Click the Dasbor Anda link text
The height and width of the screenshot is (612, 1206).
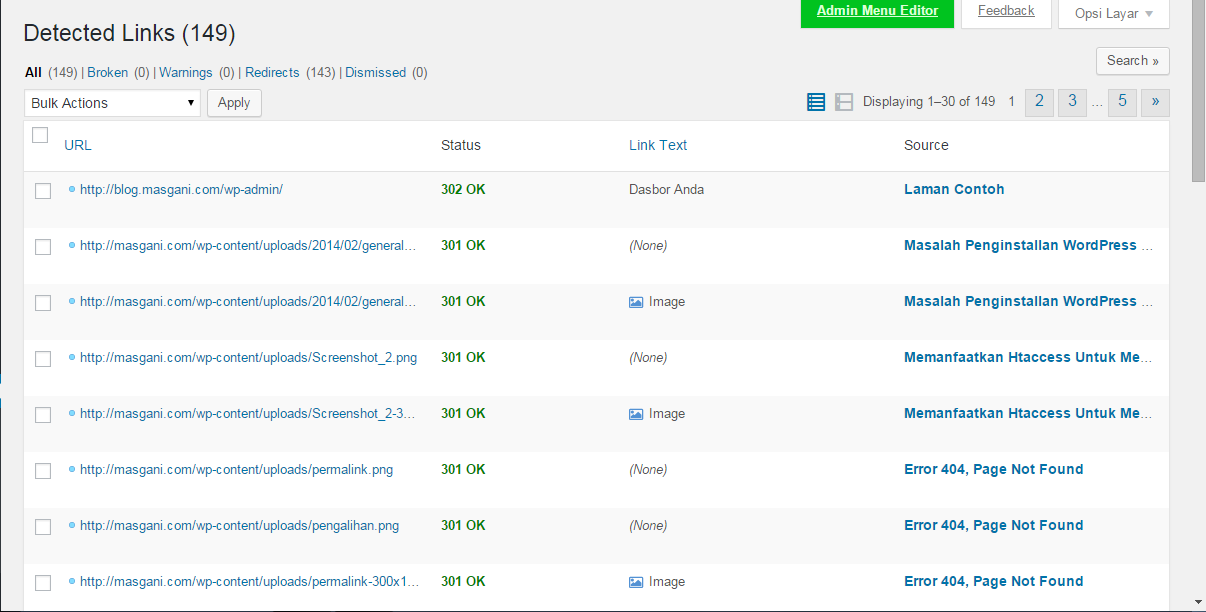(x=666, y=189)
